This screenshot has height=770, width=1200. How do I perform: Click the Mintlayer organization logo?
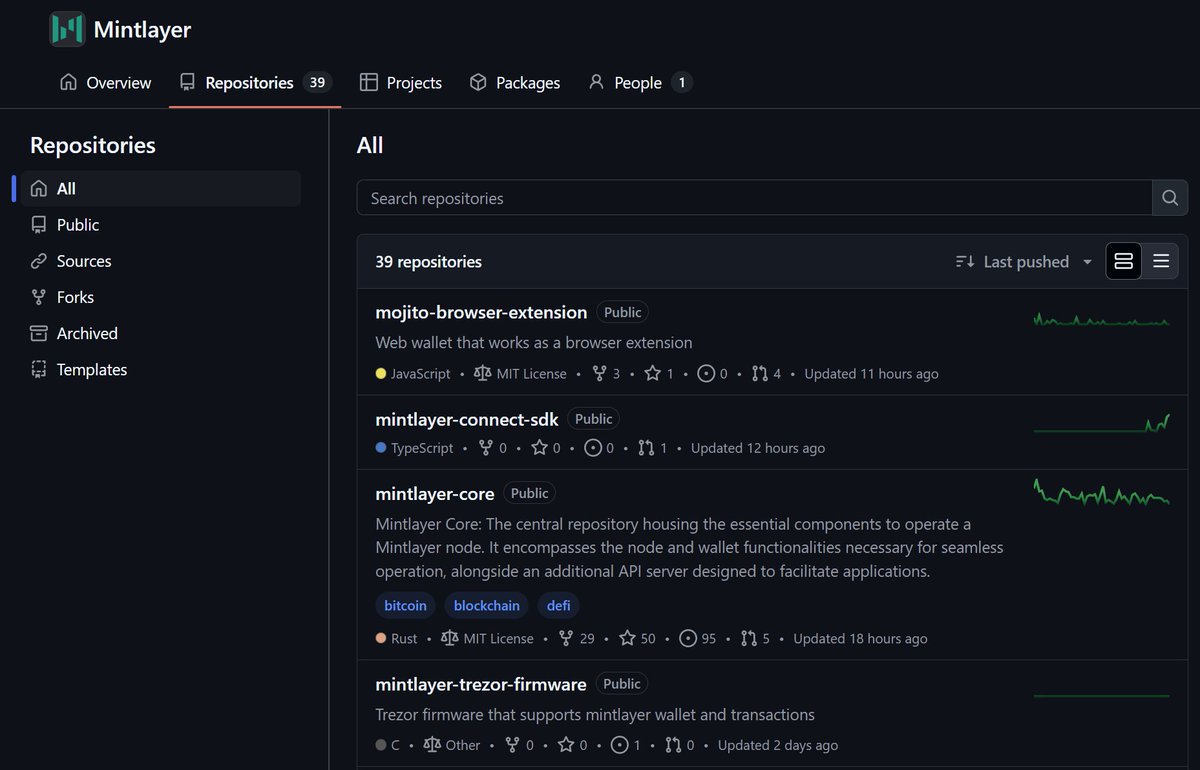point(68,29)
